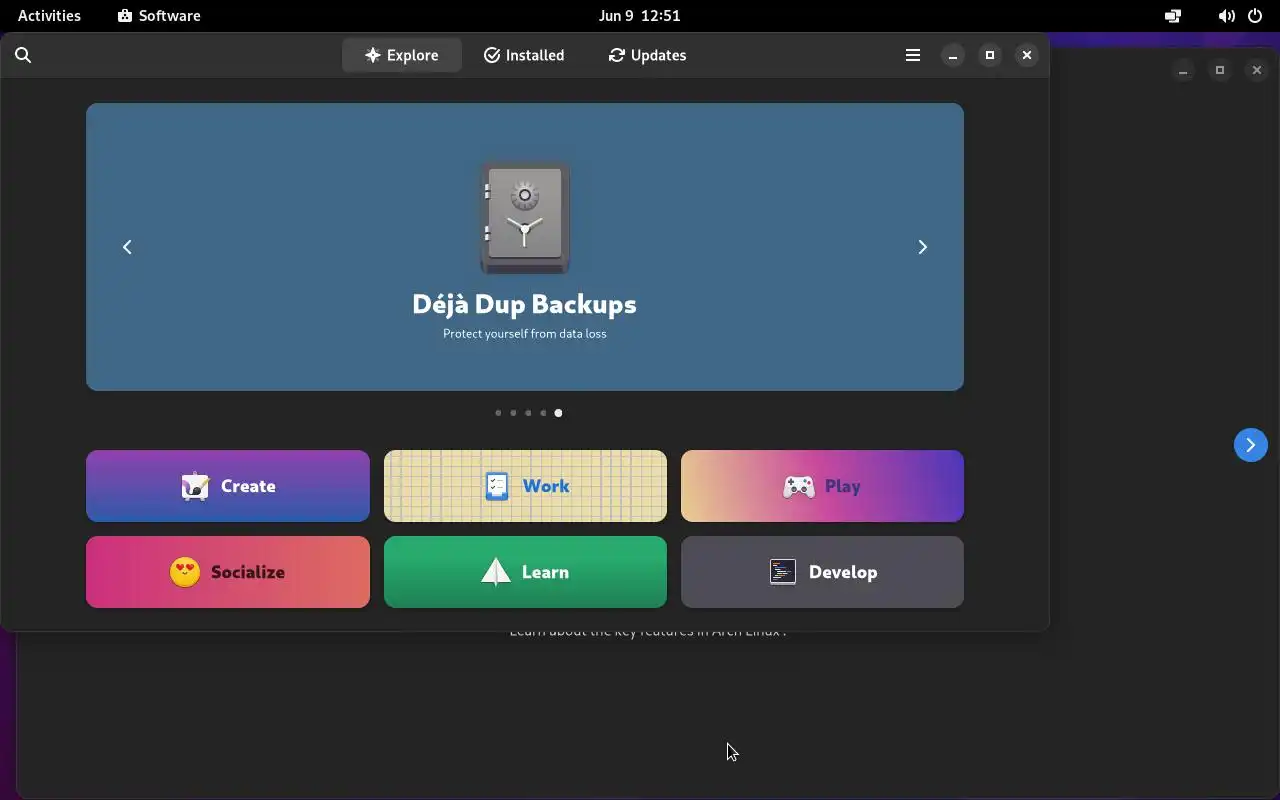Open Déjà Dup Backups featured title
Image resolution: width=1280 pixels, height=800 pixels.
525,304
